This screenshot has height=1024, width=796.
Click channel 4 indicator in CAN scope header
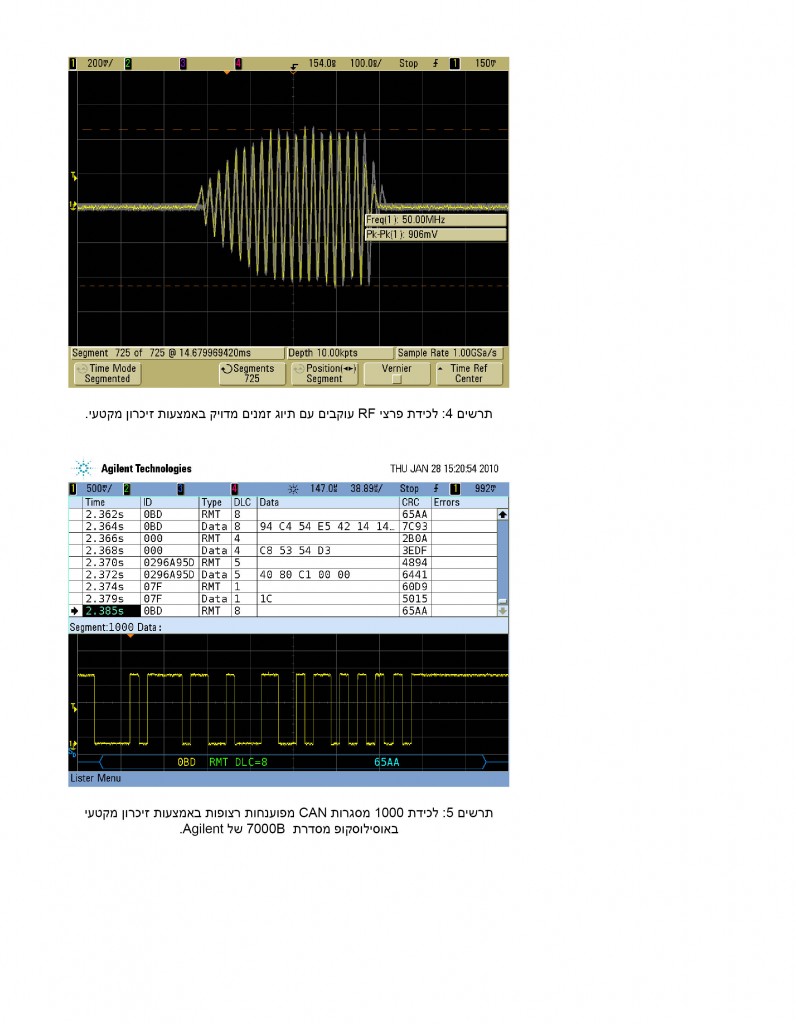pos(234,488)
